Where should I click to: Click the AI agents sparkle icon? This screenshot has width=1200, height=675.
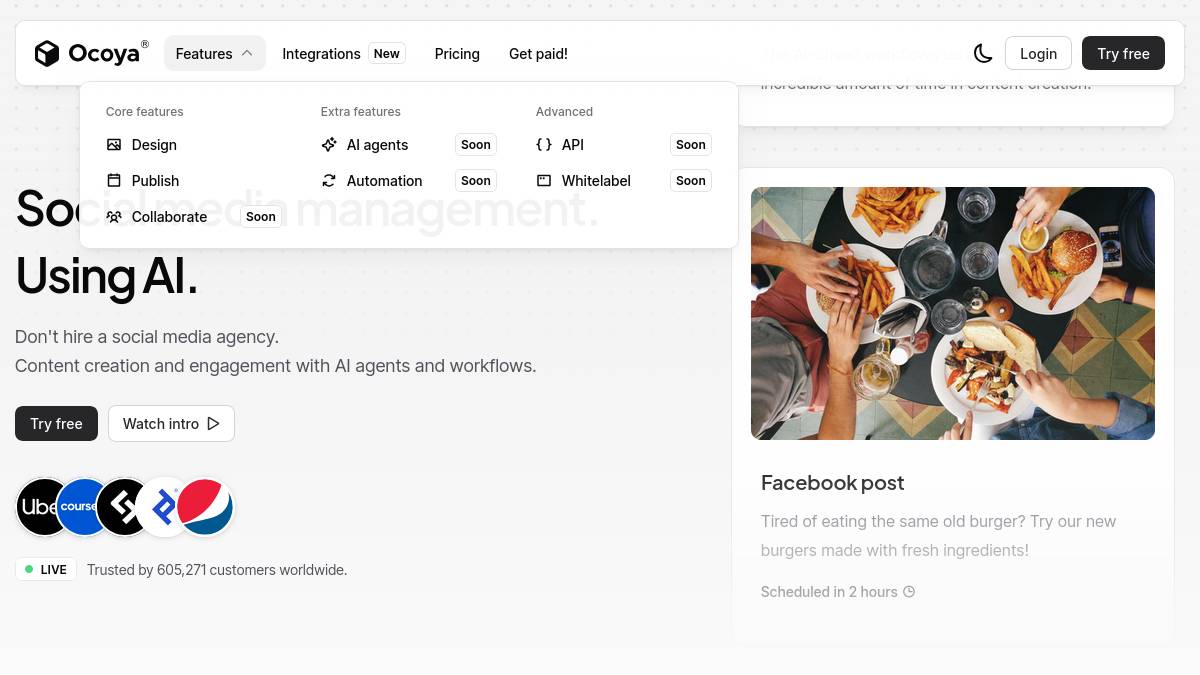(x=329, y=145)
